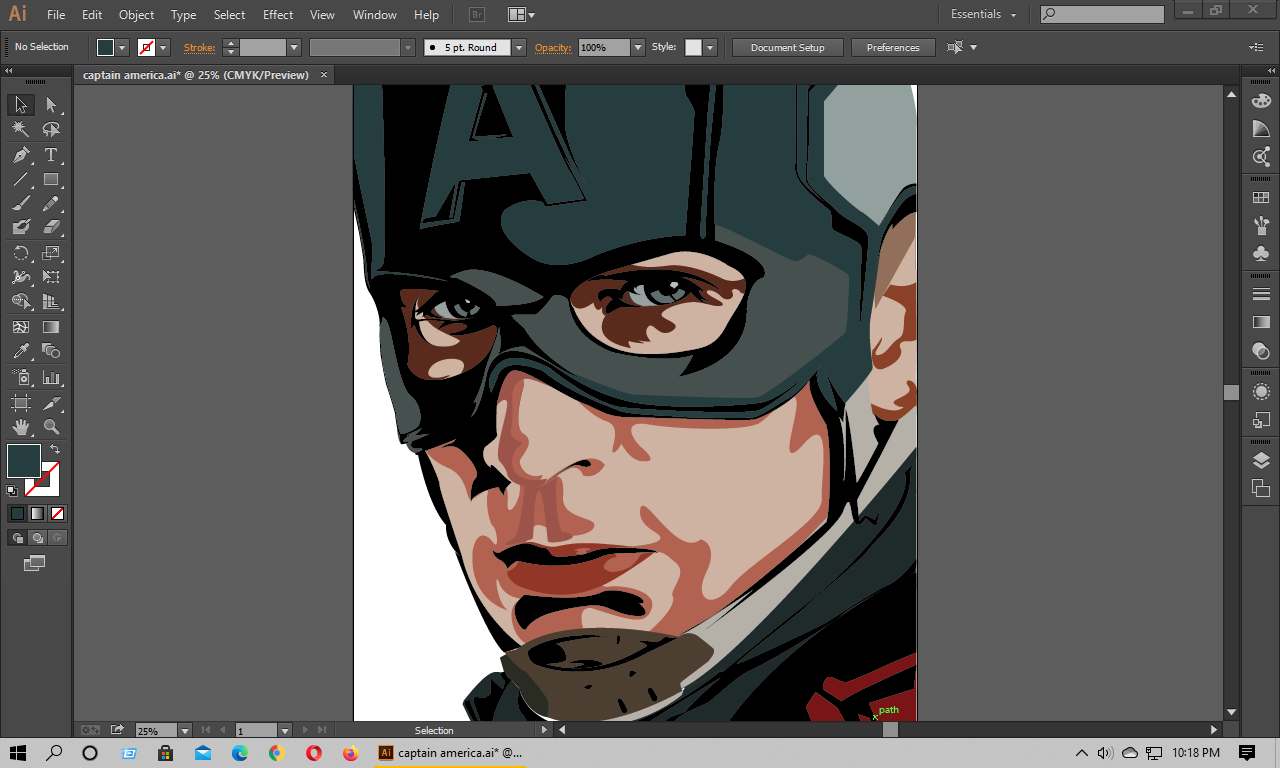Open the Color panel palette icon

pyautogui.click(x=1261, y=101)
